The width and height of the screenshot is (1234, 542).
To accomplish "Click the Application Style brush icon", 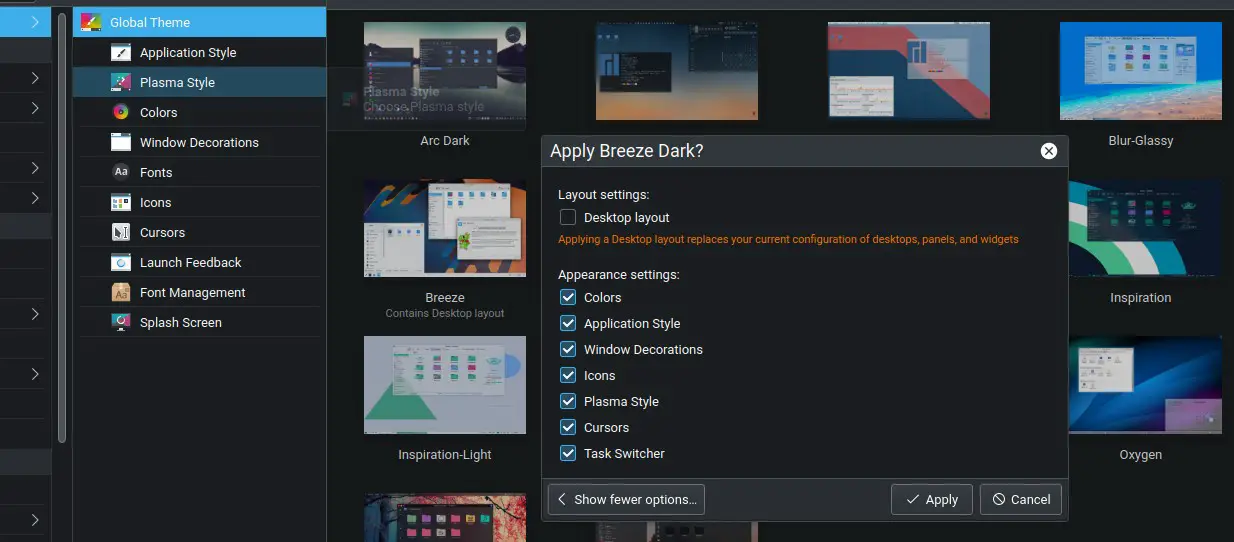I will (x=121, y=52).
